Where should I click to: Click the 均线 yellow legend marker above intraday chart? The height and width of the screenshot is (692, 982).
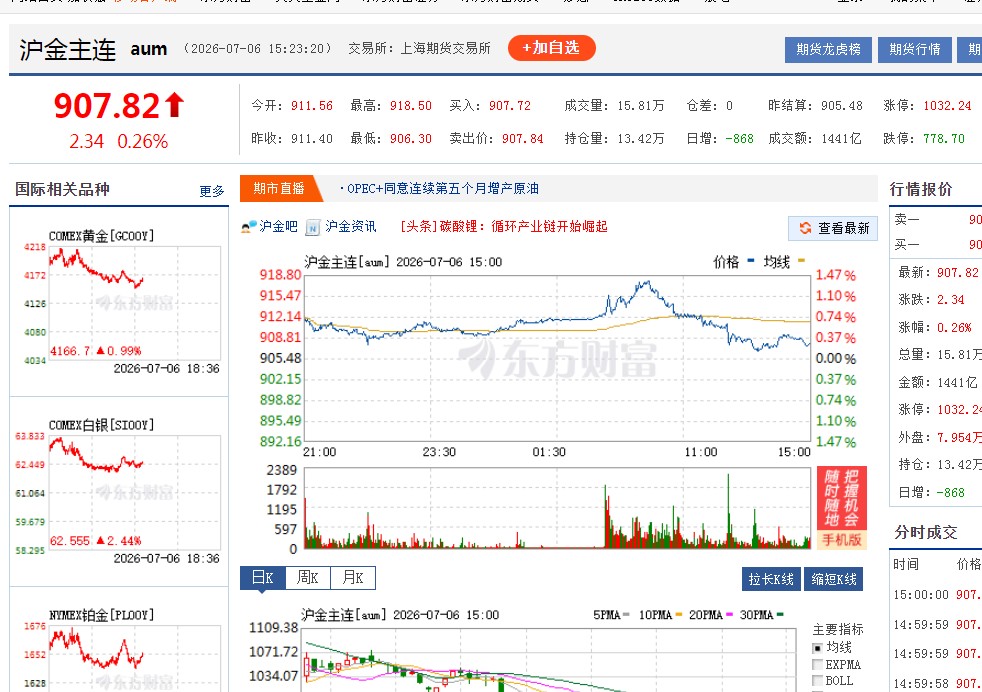[801, 261]
